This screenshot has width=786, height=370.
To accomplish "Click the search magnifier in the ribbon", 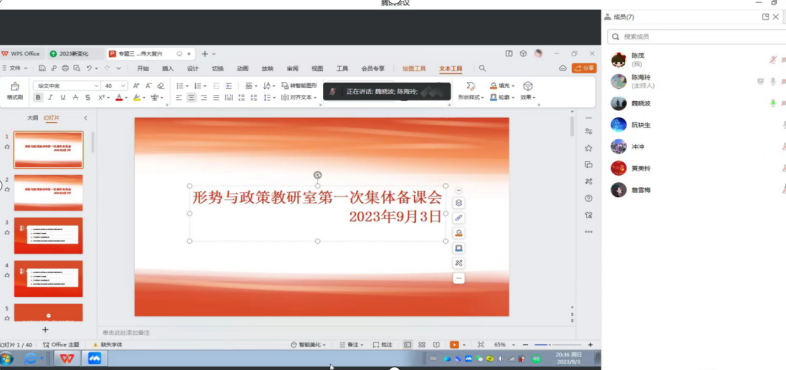I will tap(482, 68).
